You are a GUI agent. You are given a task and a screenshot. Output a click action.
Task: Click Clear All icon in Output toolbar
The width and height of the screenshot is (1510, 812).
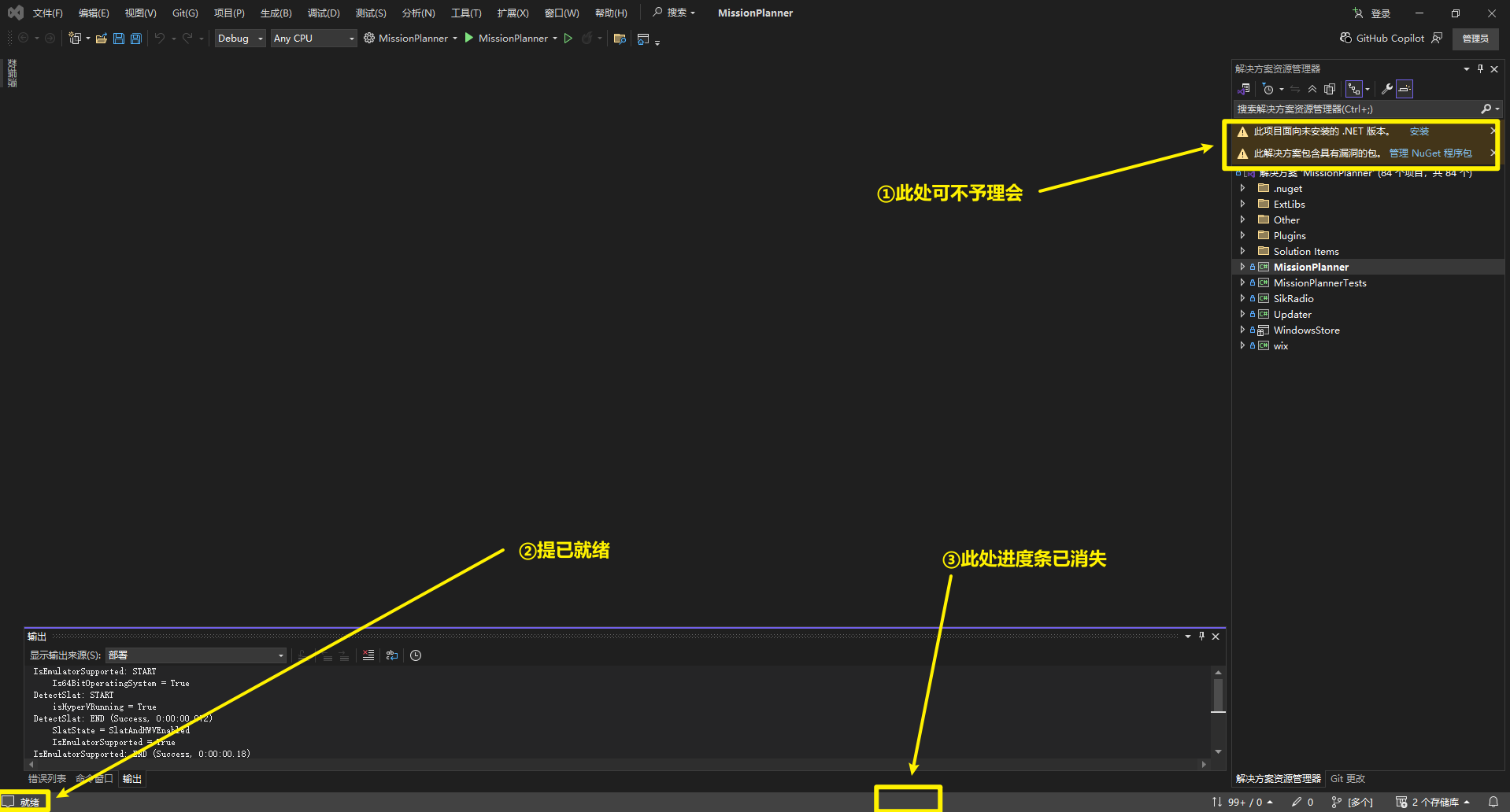(x=368, y=655)
